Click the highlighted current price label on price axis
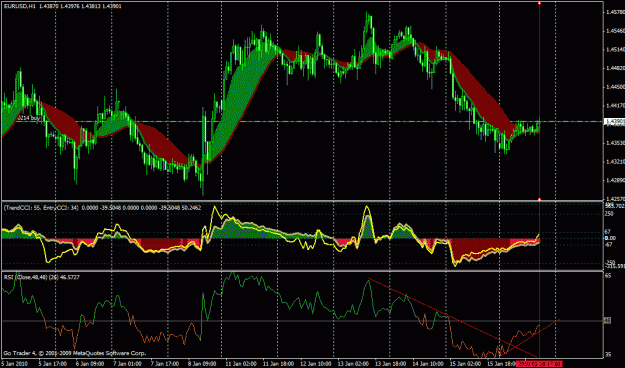Viewport: 625px width, 368px height. tap(615, 121)
